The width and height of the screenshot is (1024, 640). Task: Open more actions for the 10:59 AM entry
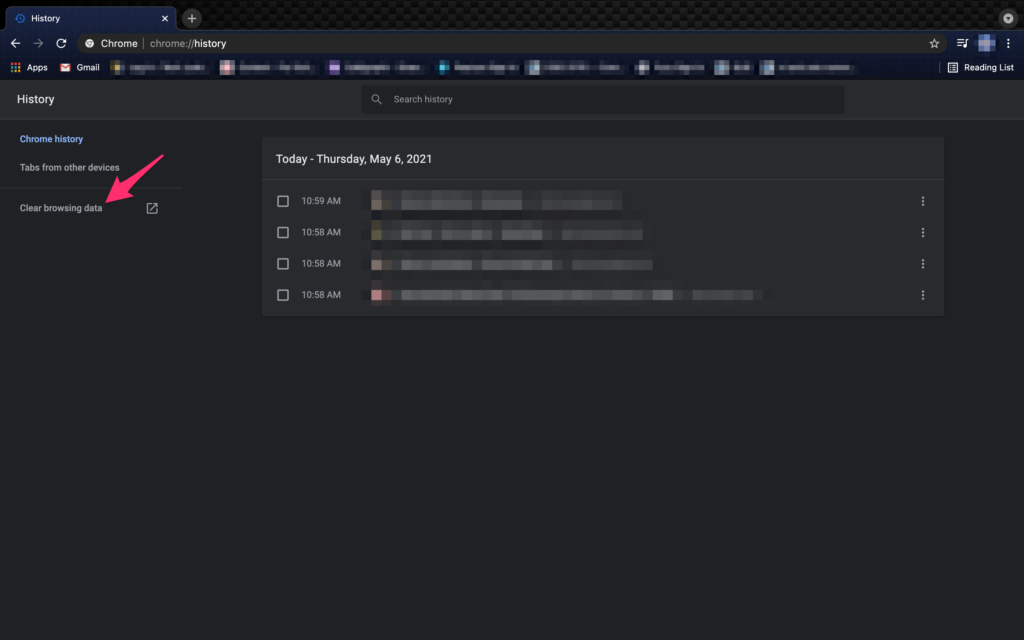922,201
